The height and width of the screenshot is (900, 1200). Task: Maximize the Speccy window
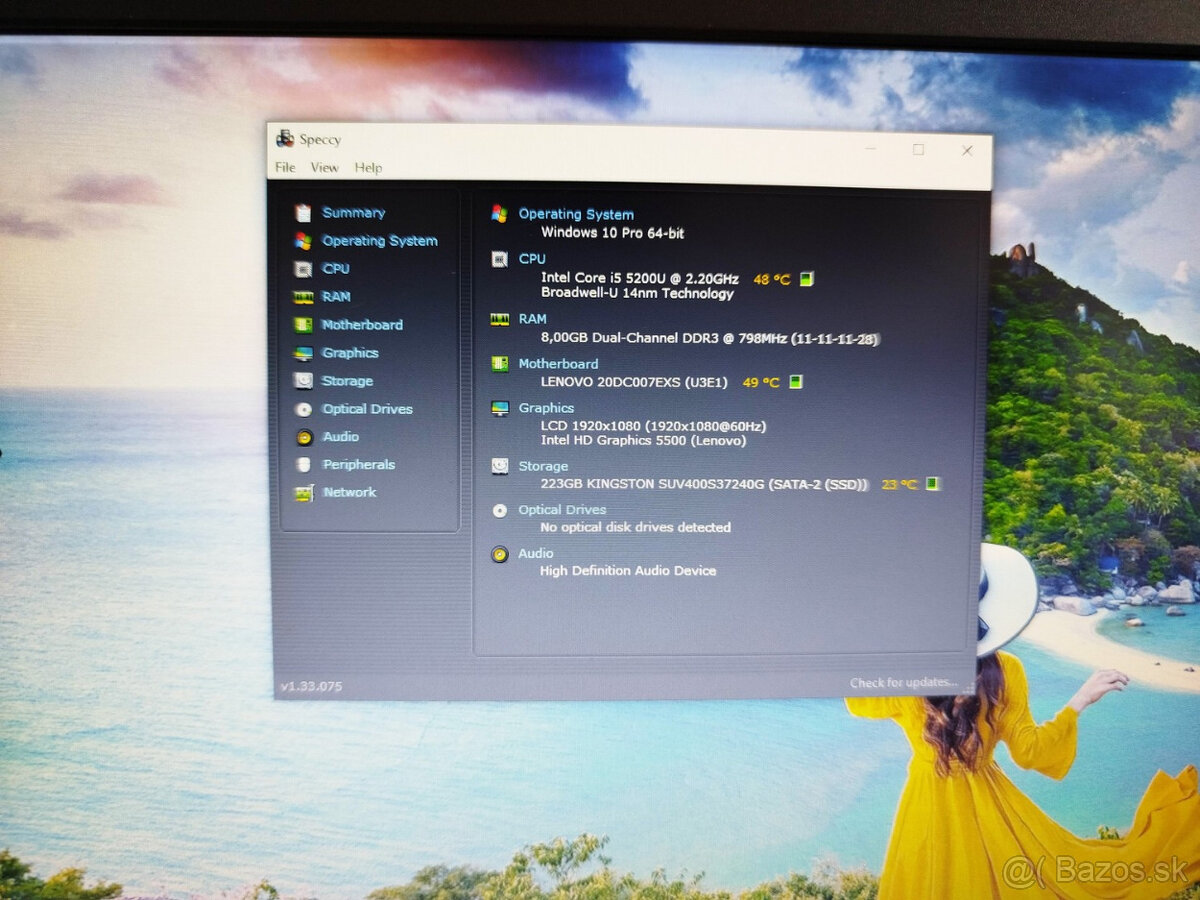[x=918, y=150]
